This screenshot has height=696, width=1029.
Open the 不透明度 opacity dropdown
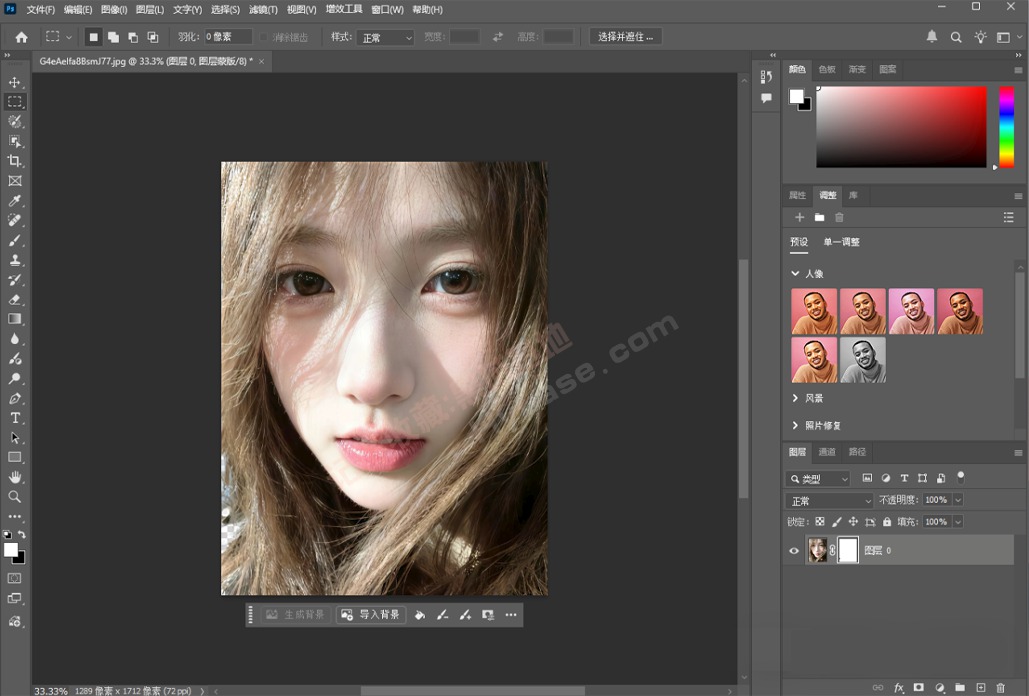(x=957, y=499)
